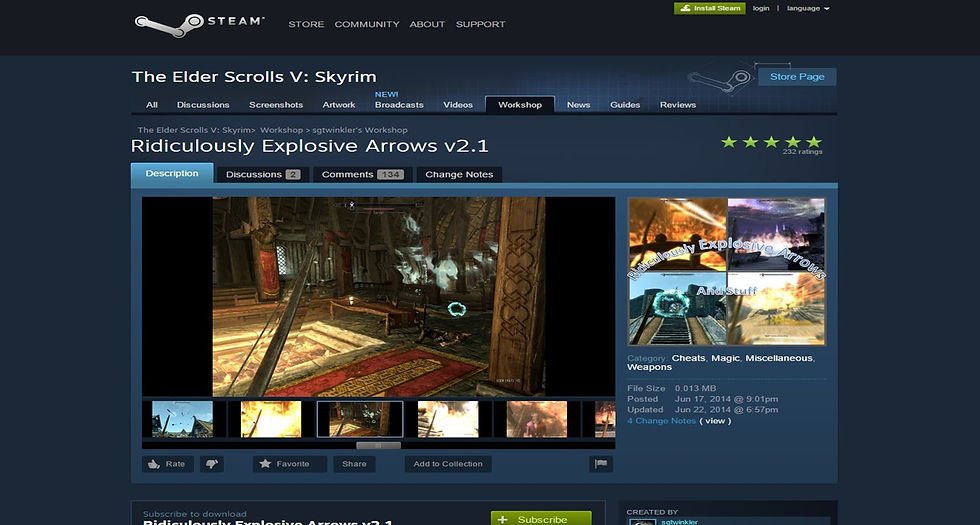Click the Magic category link
This screenshot has height=525, width=980.
coord(725,358)
